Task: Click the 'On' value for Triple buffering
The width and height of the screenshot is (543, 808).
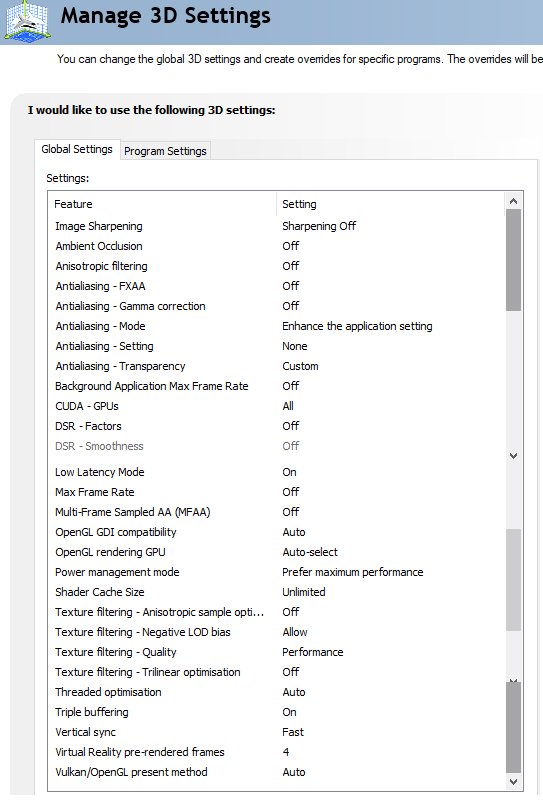Action: (289, 712)
